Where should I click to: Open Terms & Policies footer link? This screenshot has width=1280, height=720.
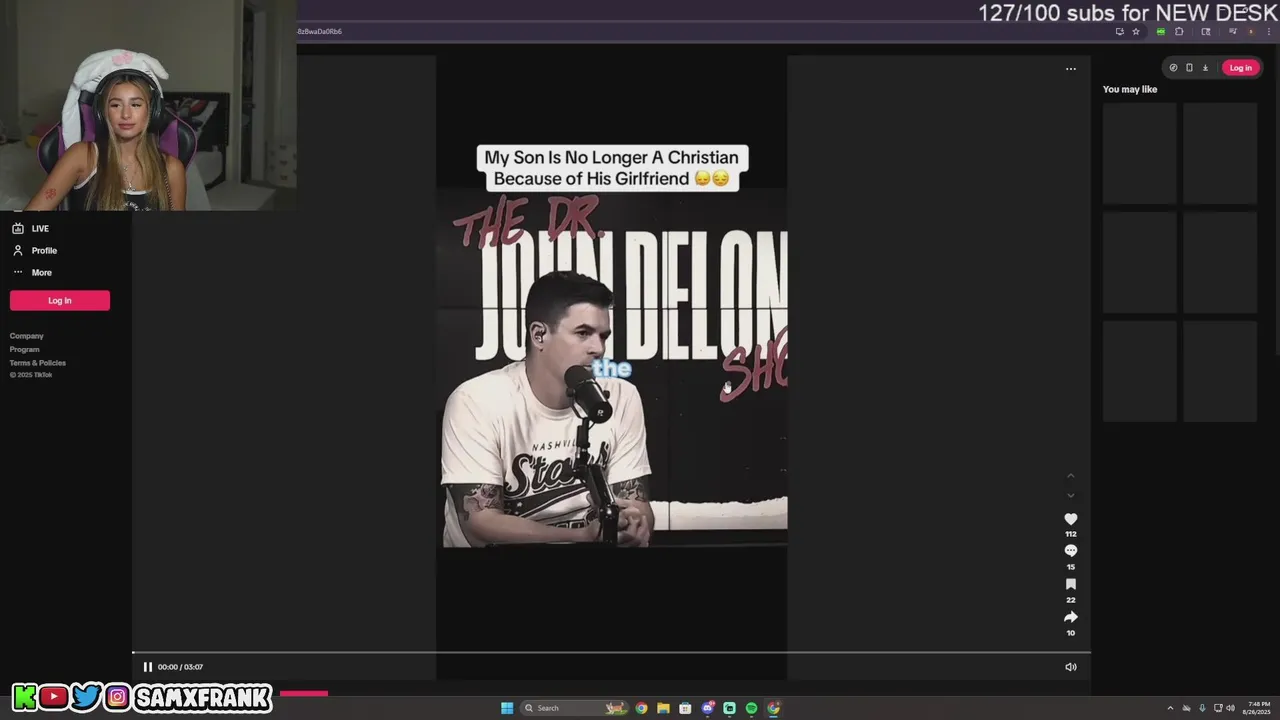click(x=38, y=363)
